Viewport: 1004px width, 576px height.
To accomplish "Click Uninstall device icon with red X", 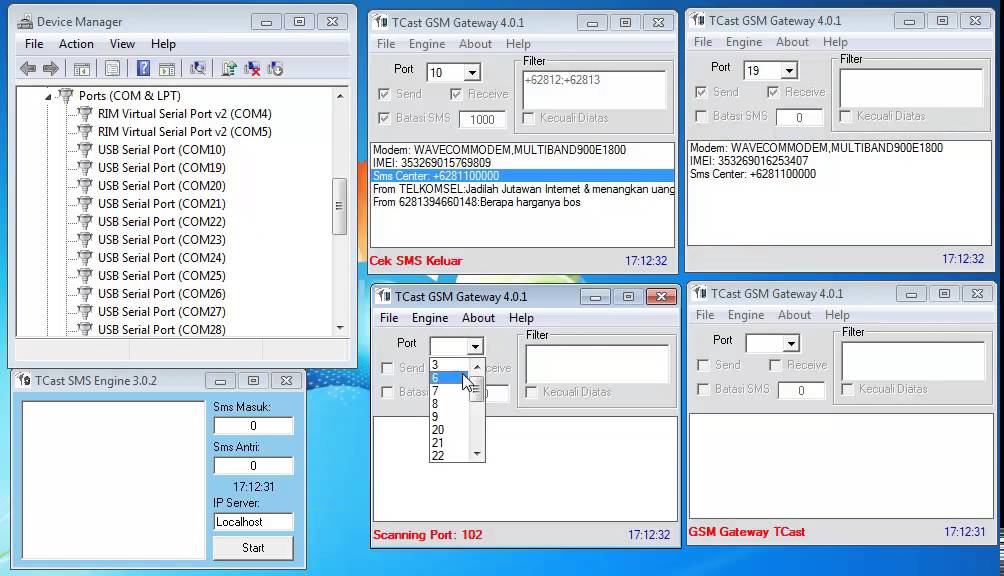I will pos(252,68).
